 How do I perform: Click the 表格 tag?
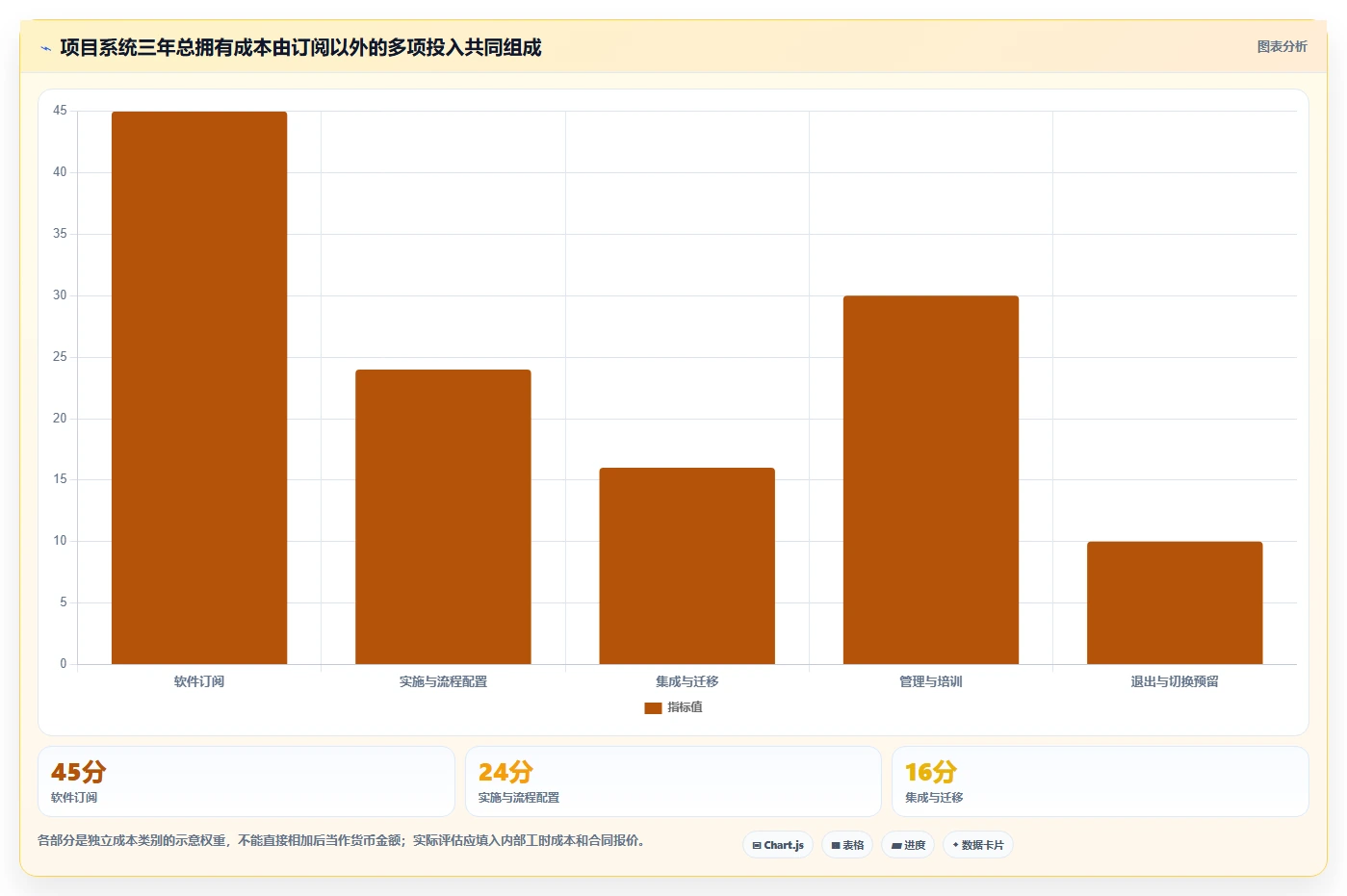pos(847,845)
